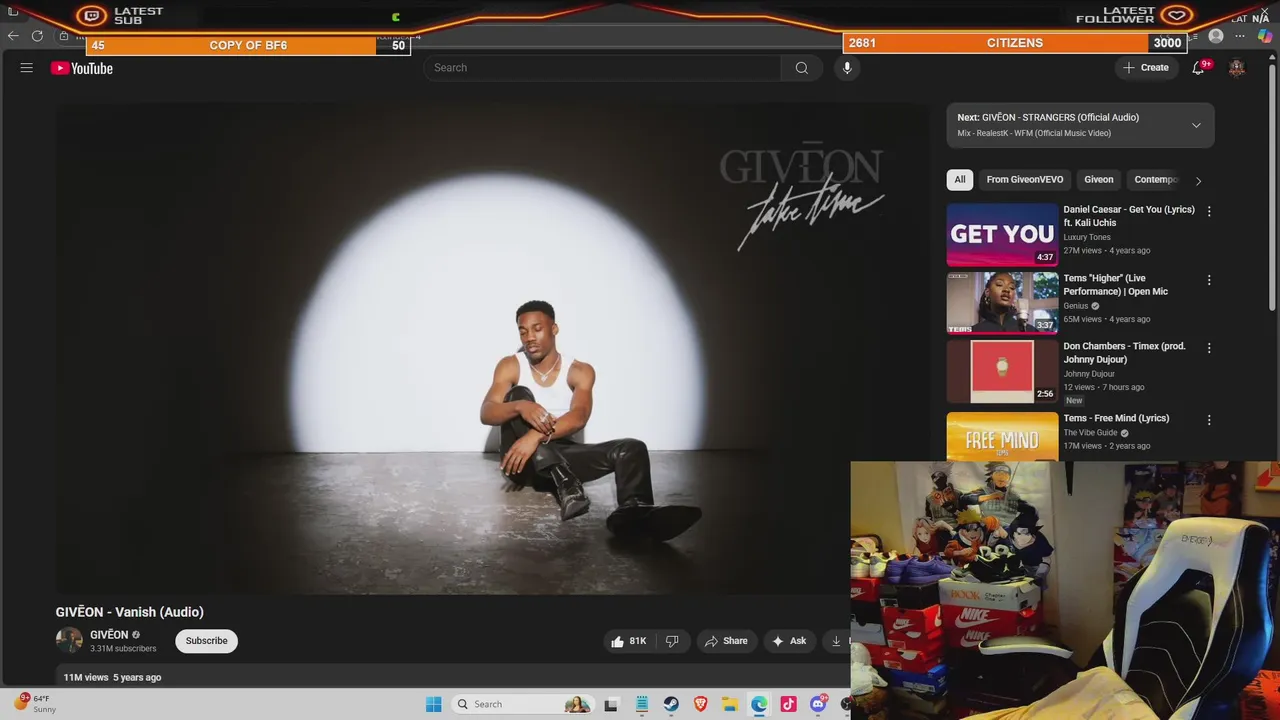Open options for Don Chambers - Timex
Screen dimensions: 1280x720
[x=1209, y=348]
